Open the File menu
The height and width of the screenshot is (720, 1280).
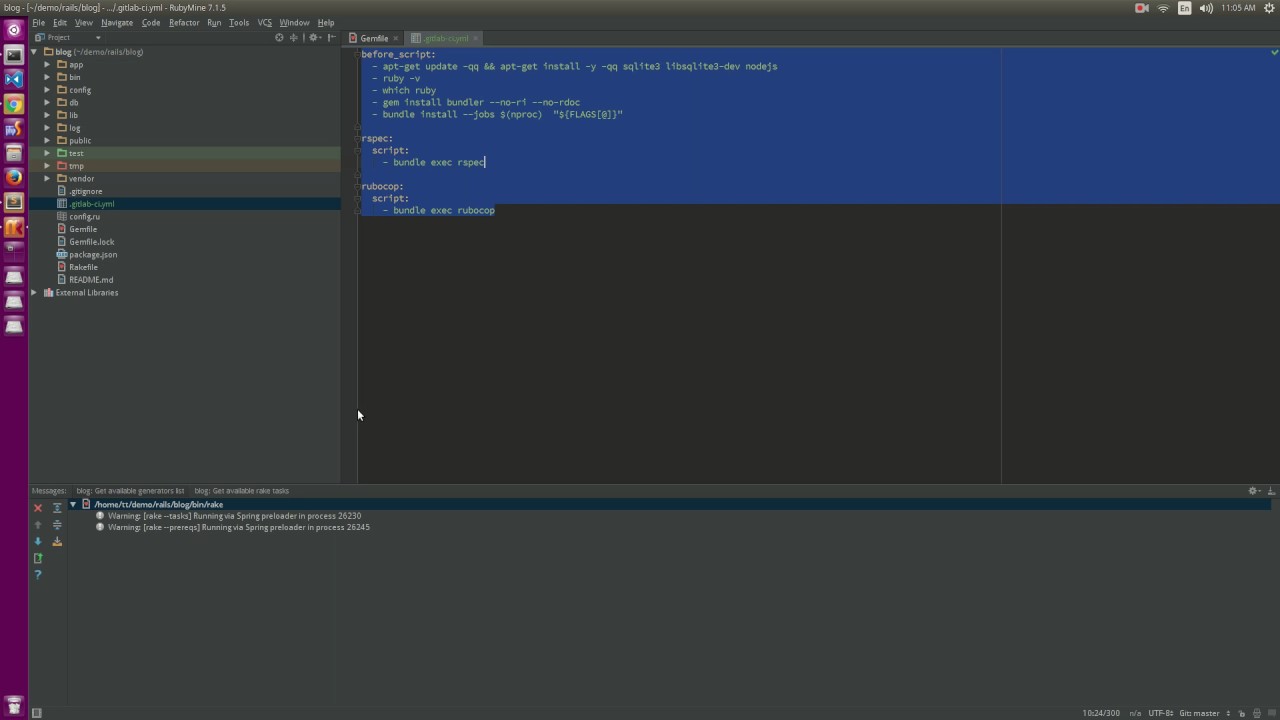point(38,22)
